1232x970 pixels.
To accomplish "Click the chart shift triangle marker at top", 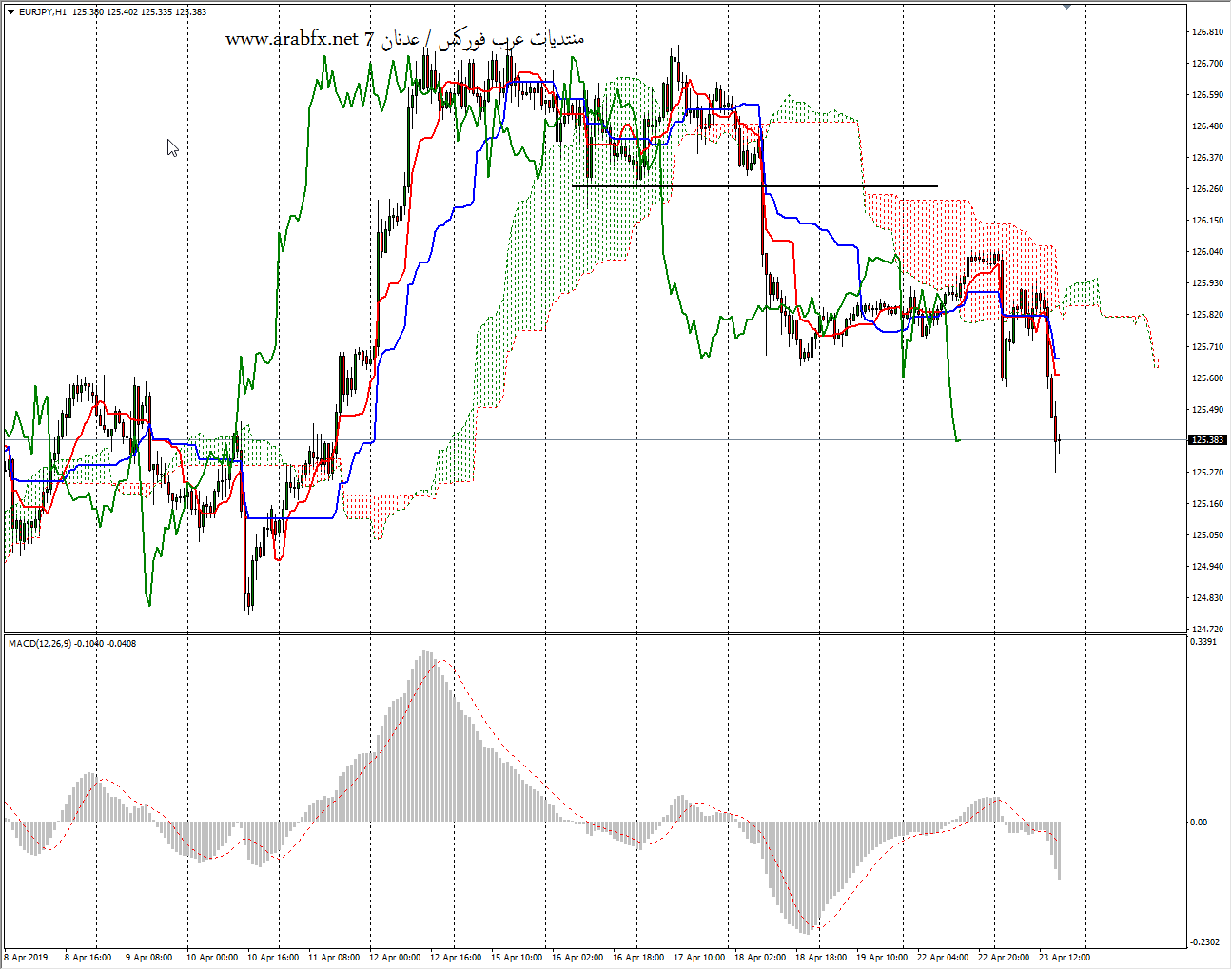I will point(1067,7).
